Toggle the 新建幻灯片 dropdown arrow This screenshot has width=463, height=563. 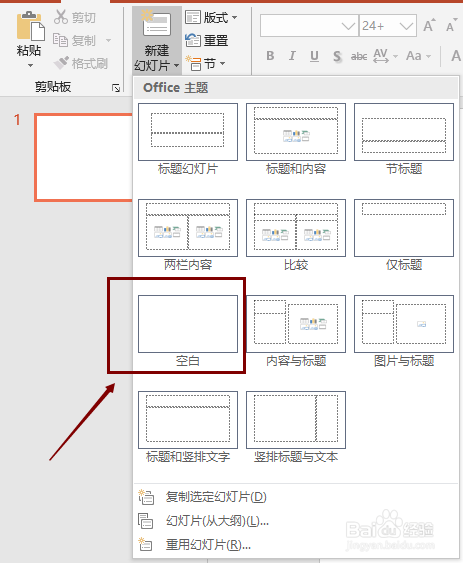[x=176, y=65]
